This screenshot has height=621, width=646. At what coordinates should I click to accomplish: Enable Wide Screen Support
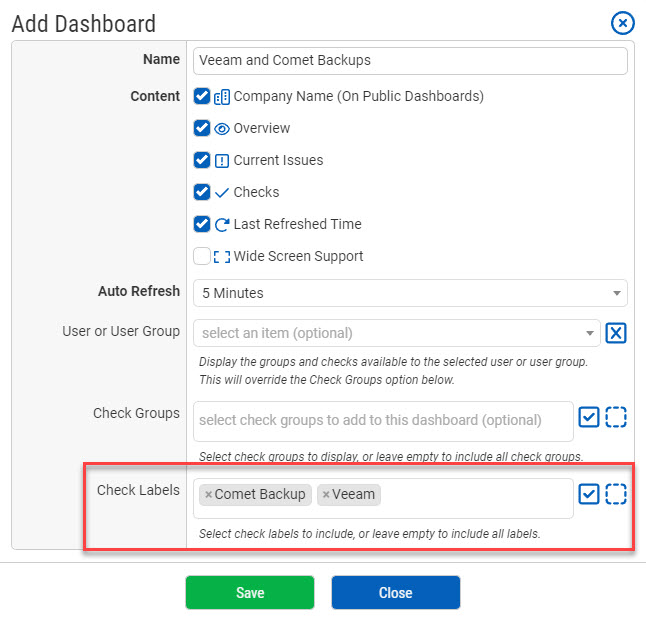(x=202, y=257)
